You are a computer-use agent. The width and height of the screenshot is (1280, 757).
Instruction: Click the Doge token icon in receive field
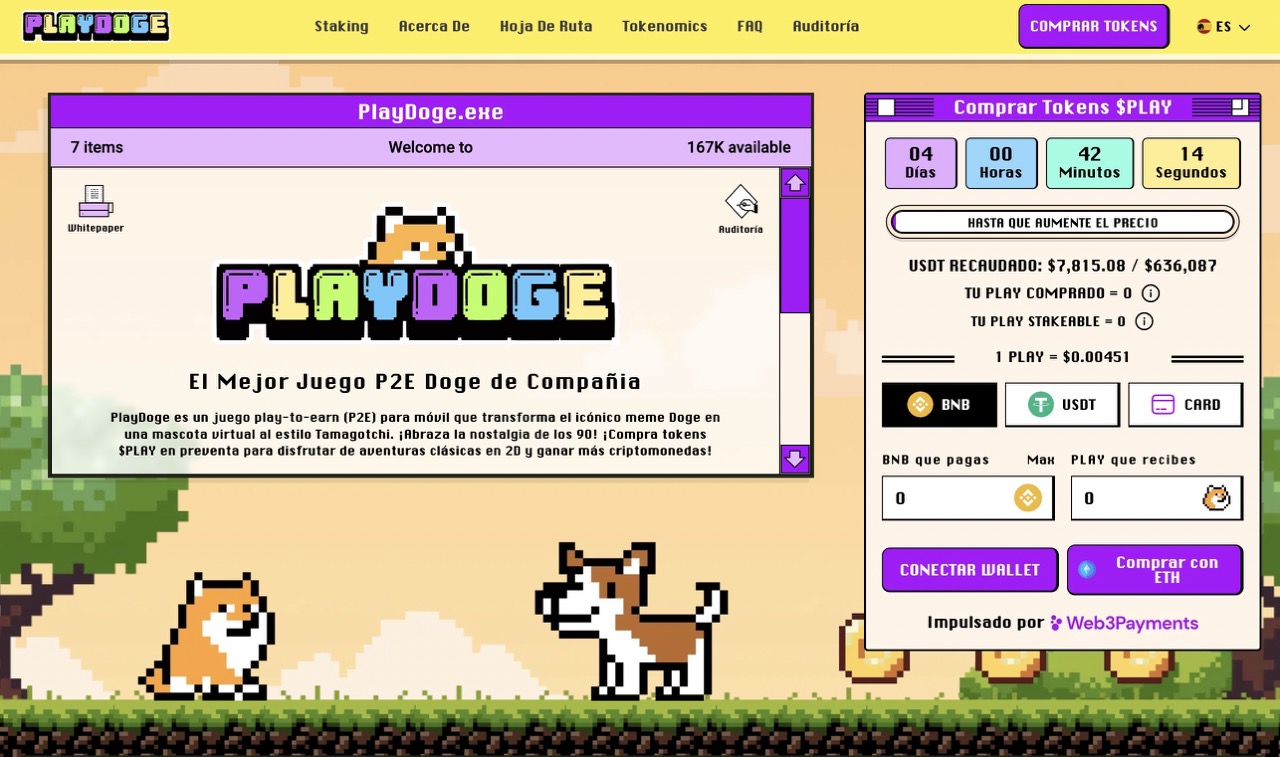1217,498
